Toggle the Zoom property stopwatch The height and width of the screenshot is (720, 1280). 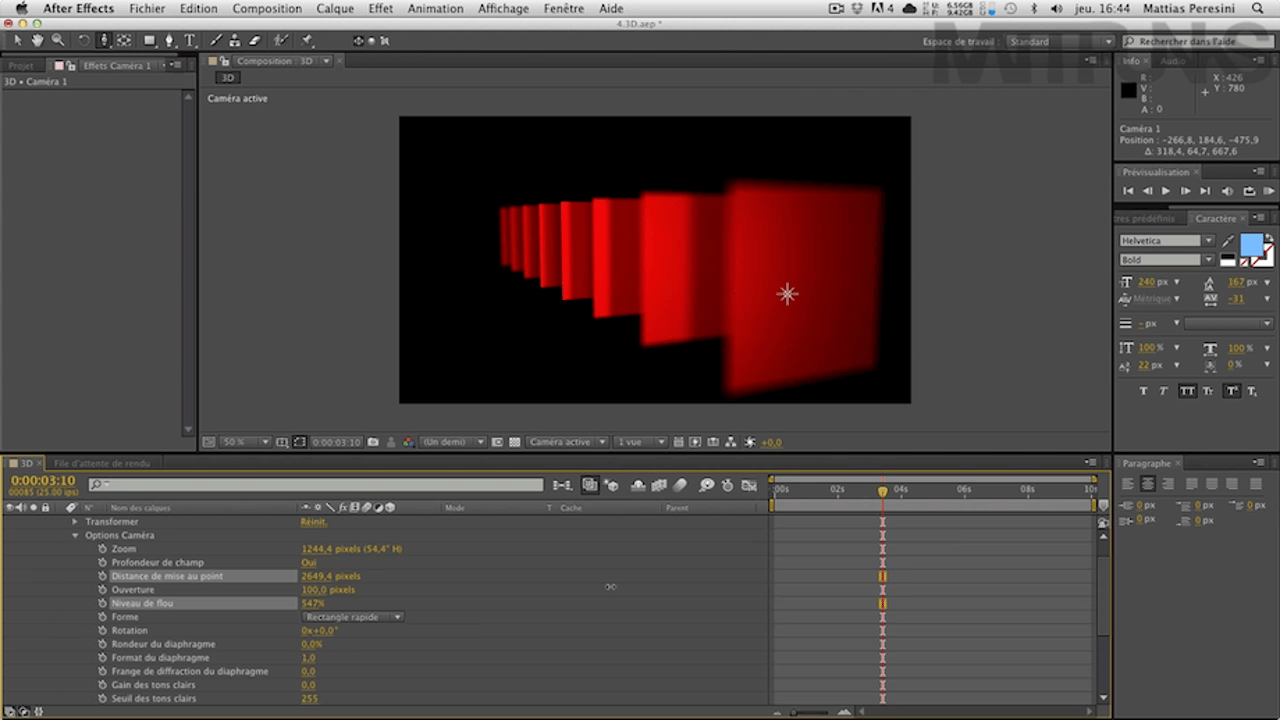click(102, 549)
